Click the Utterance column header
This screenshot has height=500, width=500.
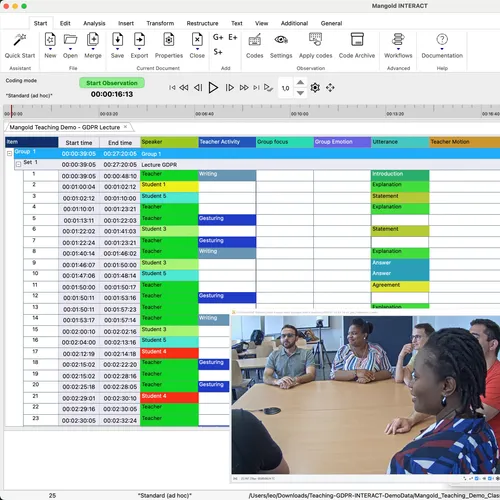point(400,142)
